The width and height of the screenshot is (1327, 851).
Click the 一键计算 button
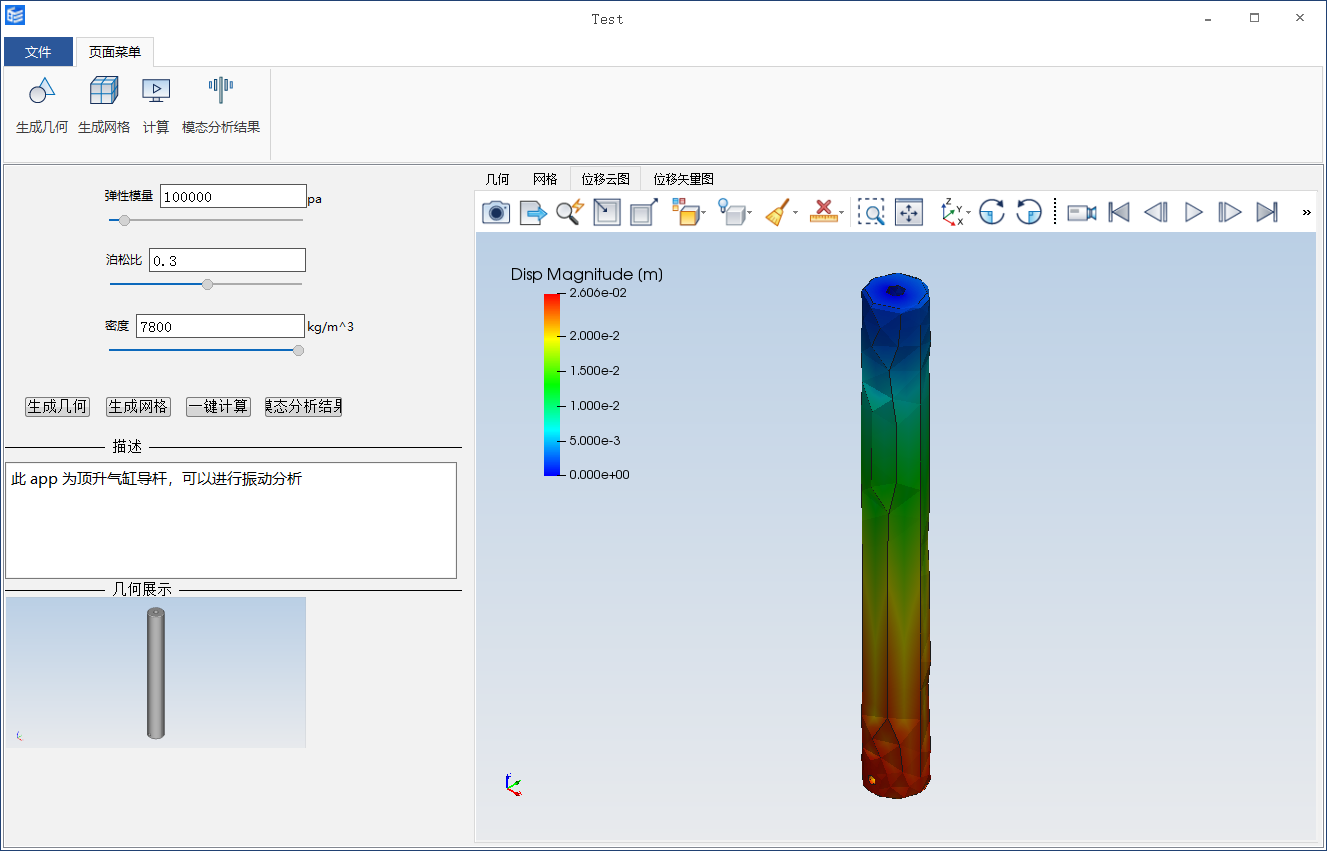click(218, 407)
